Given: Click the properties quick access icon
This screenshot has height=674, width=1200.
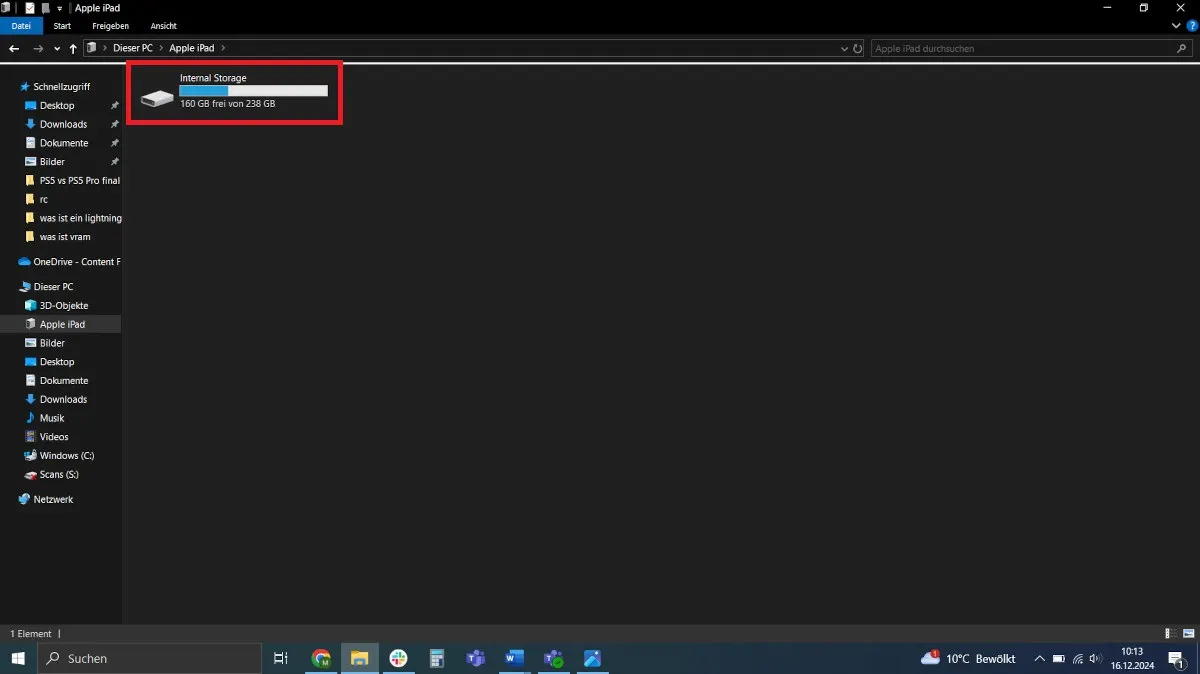Looking at the screenshot, I should click(x=29, y=8).
